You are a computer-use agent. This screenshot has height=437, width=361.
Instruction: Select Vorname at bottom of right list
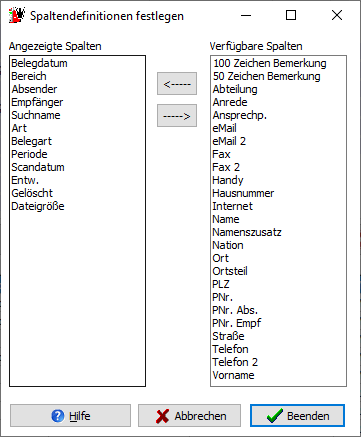click(x=233, y=375)
